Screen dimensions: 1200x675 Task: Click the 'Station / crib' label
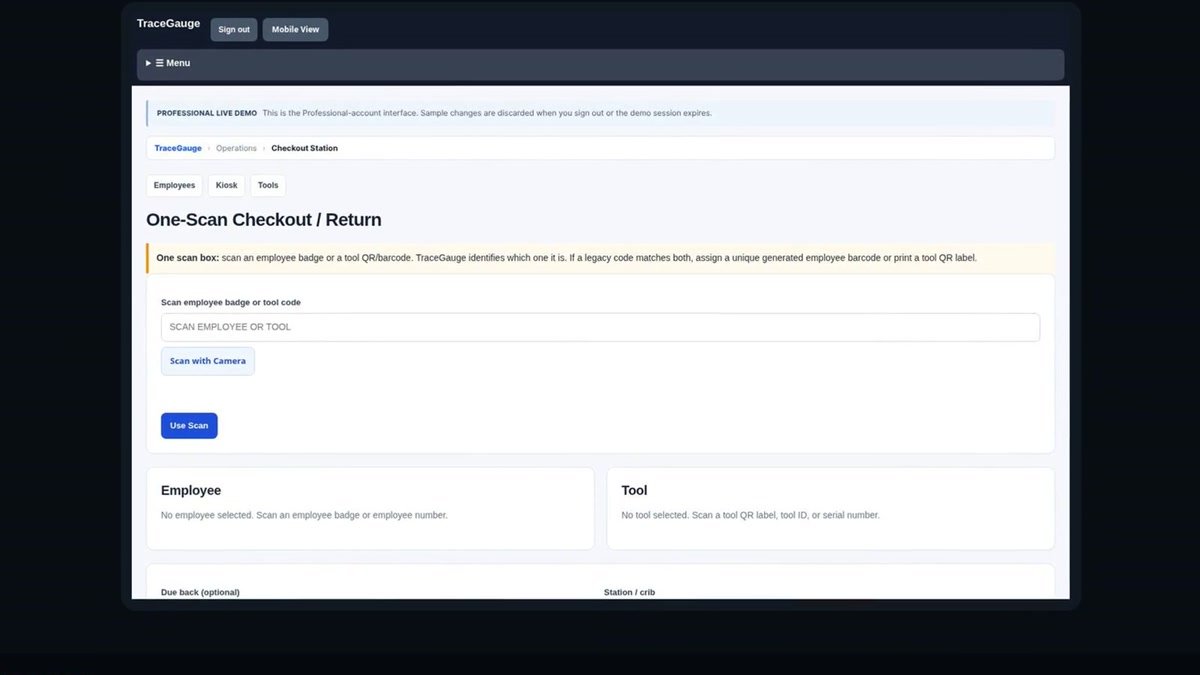pyautogui.click(x=630, y=592)
